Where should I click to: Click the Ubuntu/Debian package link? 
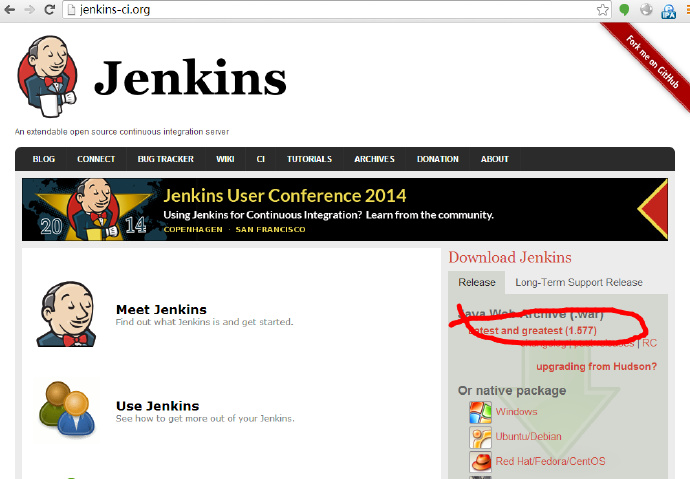click(x=529, y=437)
